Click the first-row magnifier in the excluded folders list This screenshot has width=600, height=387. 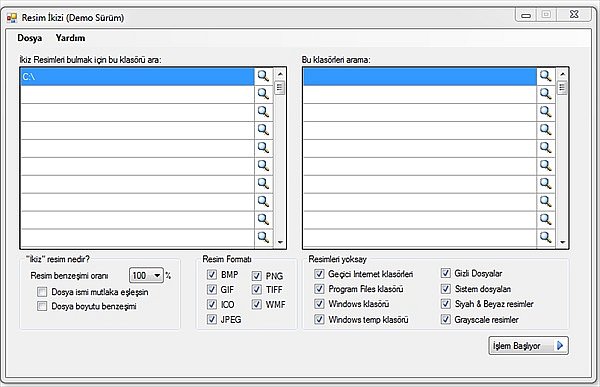546,76
